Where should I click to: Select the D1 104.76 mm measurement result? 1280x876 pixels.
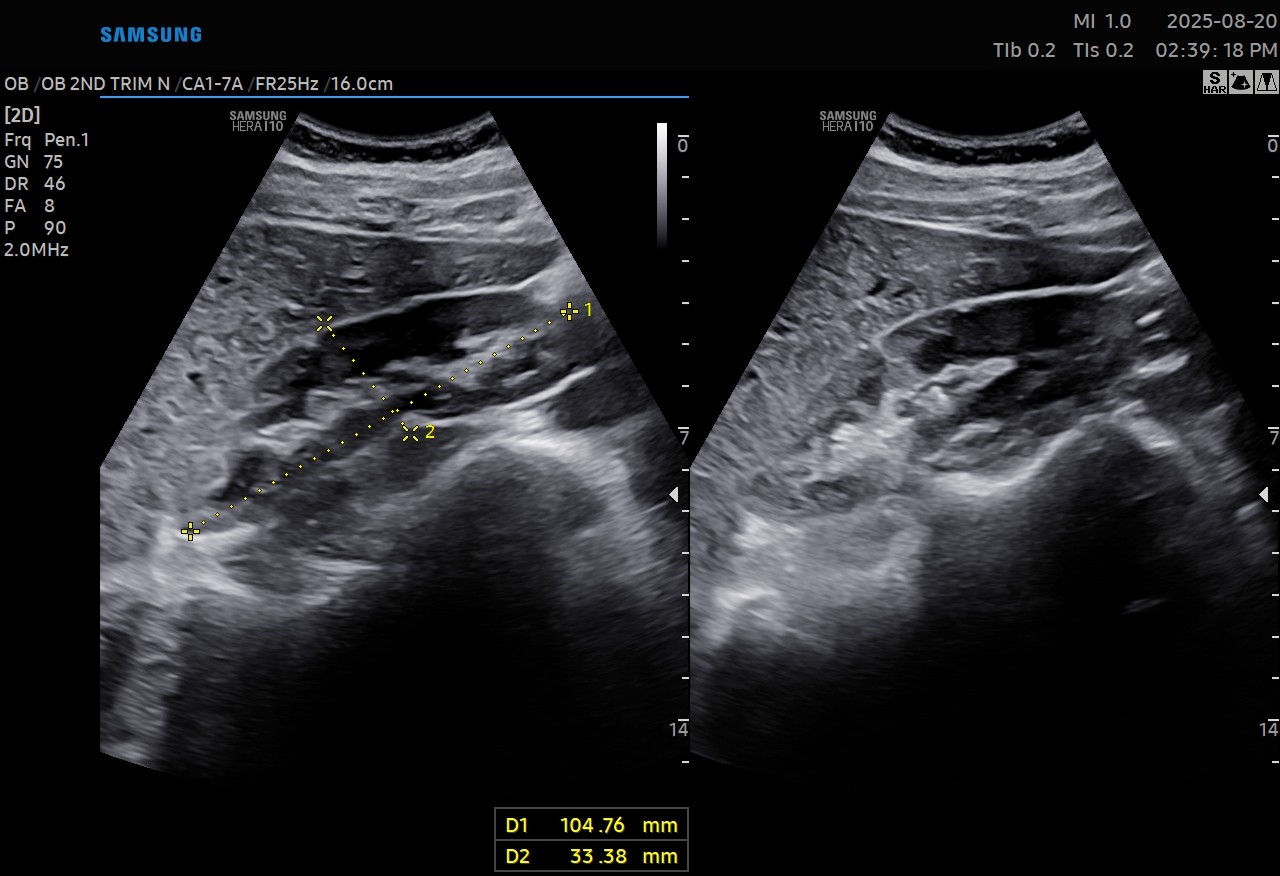tap(591, 825)
